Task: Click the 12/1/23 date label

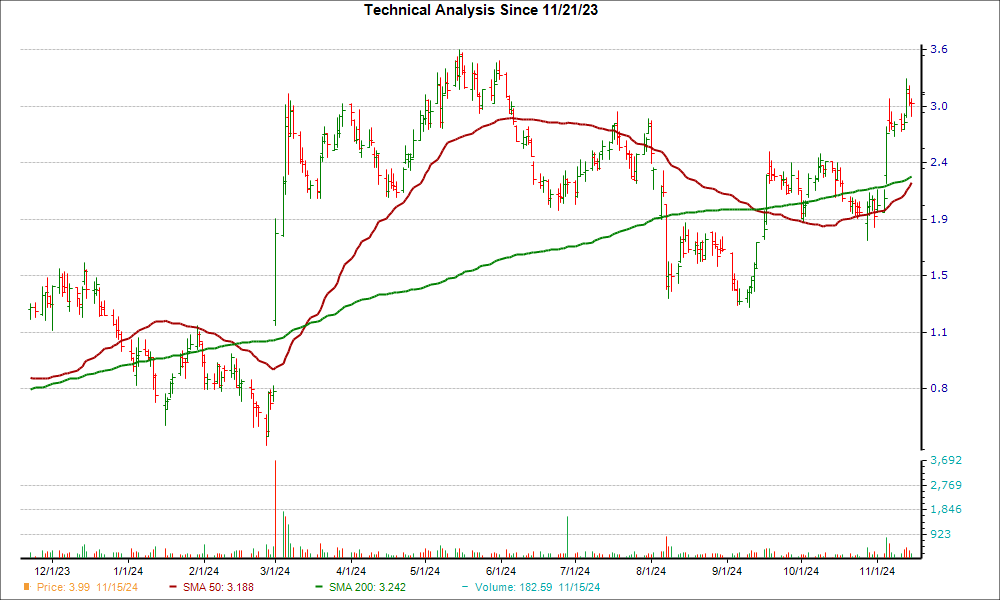Action: 52,571
